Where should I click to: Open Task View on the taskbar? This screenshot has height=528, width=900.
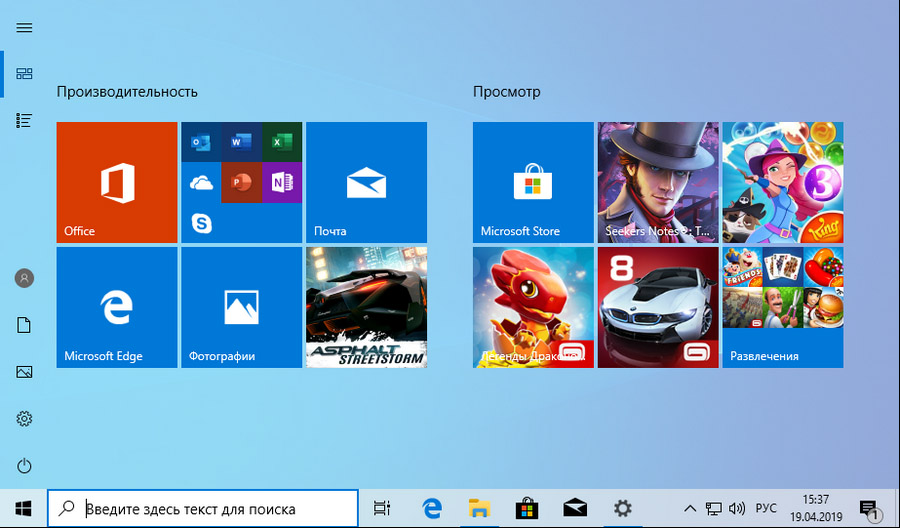point(382,508)
